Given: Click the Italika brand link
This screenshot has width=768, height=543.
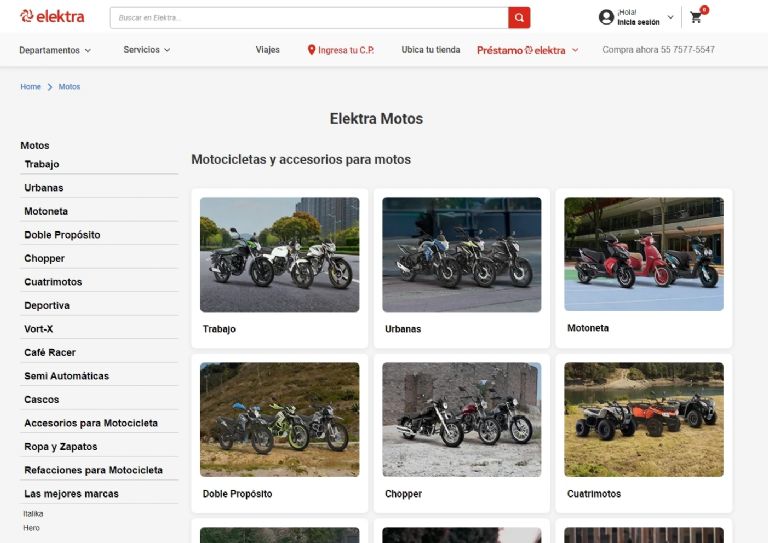Looking at the screenshot, I should [34, 514].
